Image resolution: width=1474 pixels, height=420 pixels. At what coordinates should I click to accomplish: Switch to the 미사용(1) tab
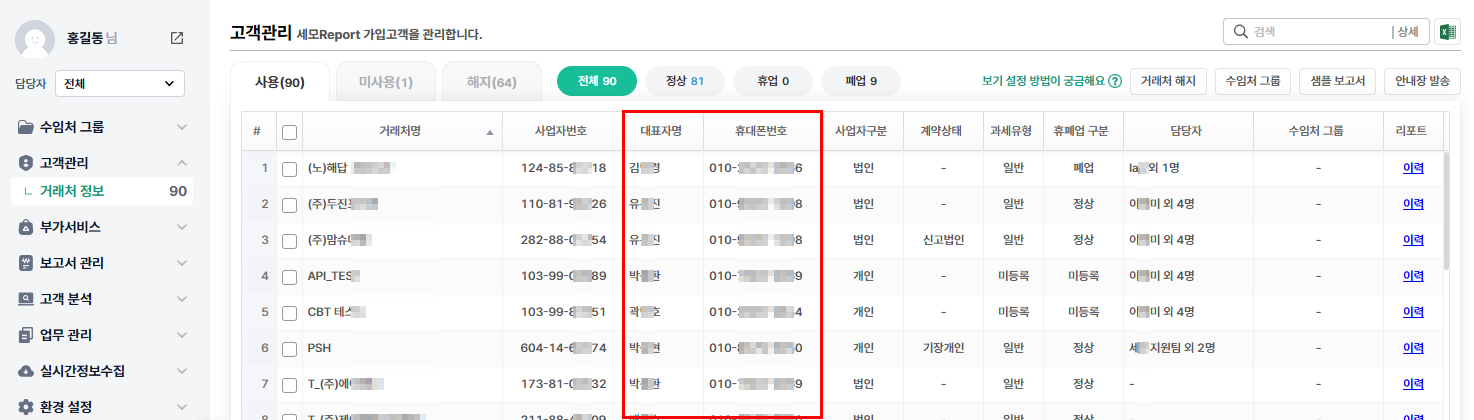click(385, 81)
